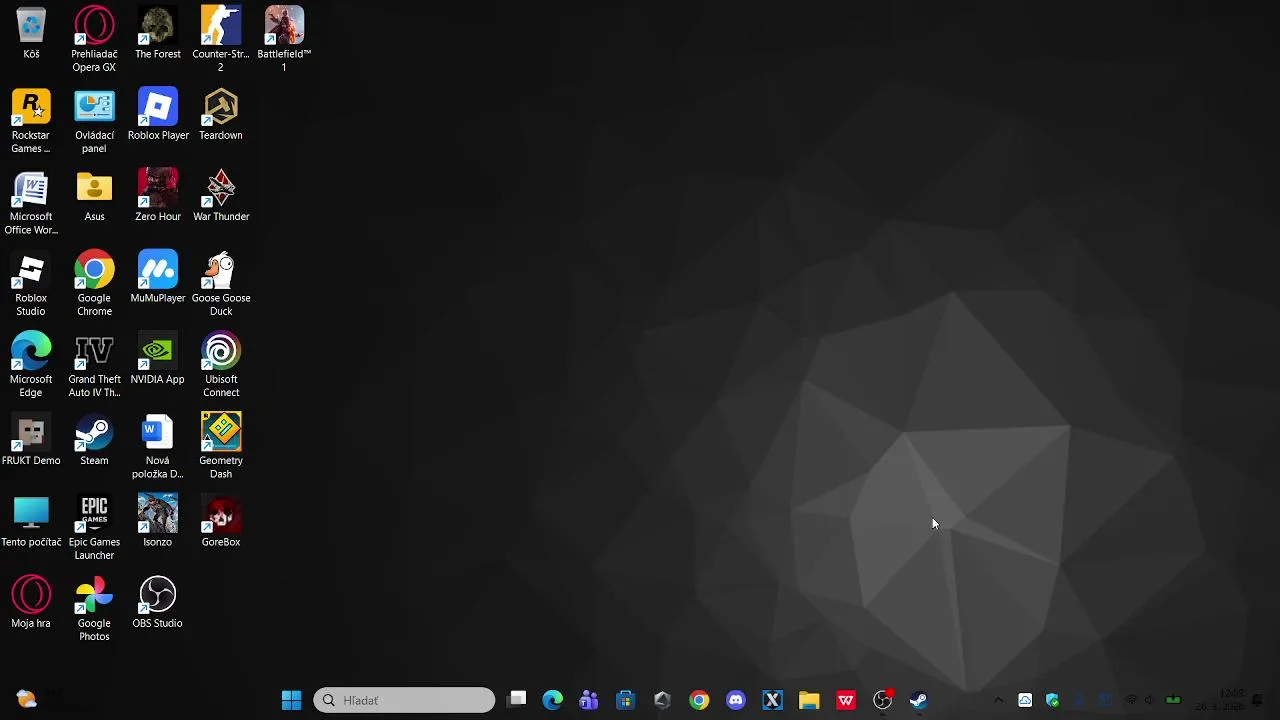
Task: Select the OBS Studio desktop shortcut
Action: pos(158,603)
